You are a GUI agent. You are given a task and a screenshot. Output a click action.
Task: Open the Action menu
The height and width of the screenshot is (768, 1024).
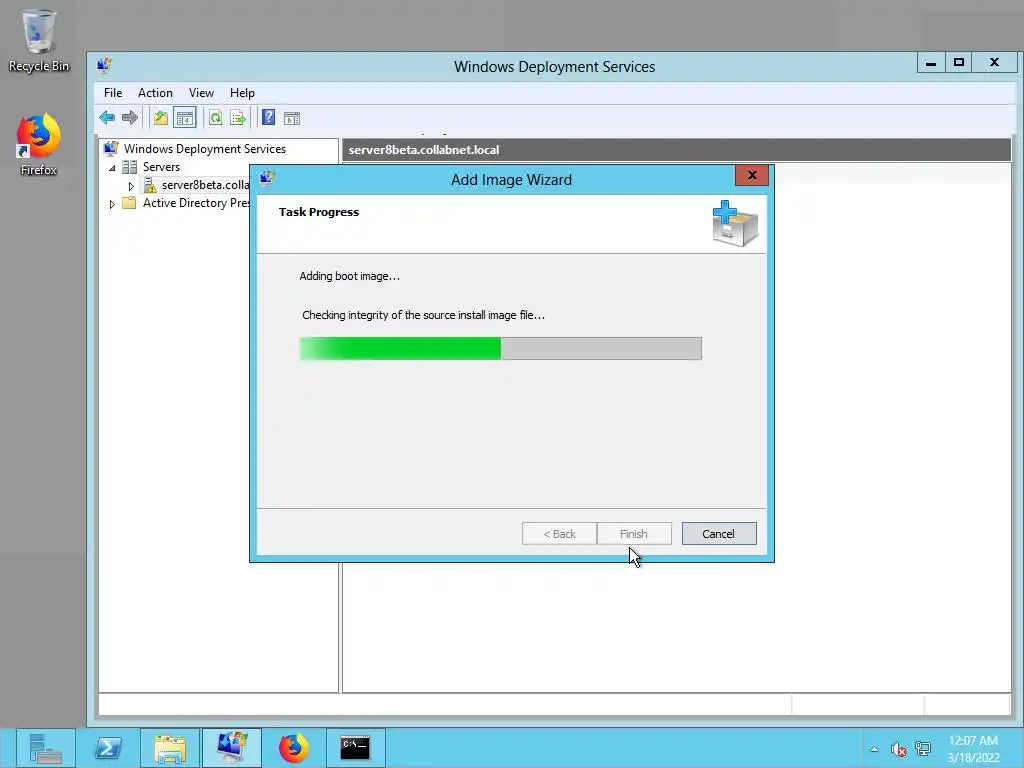coord(155,93)
